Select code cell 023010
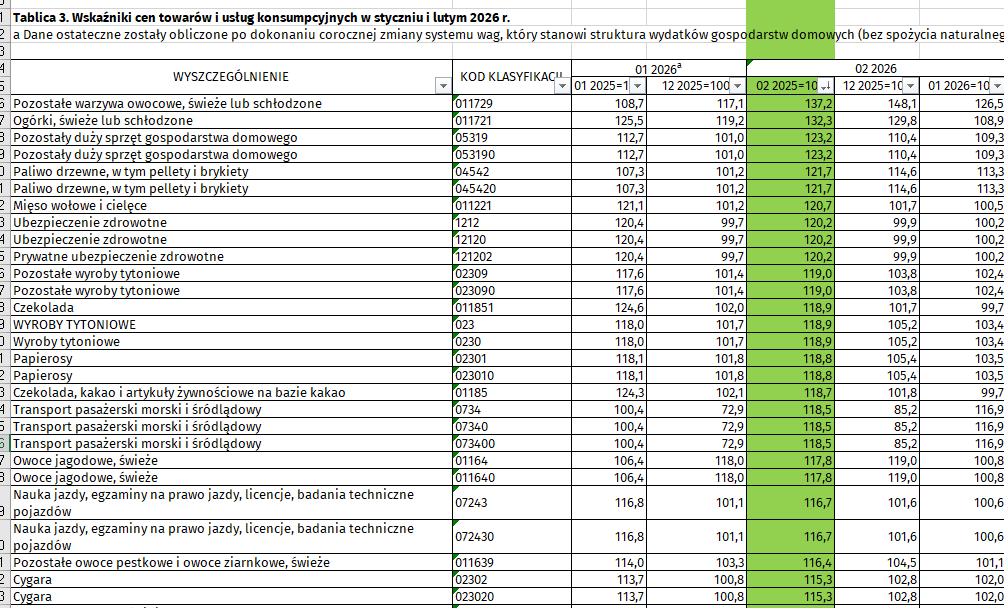This screenshot has width=1004, height=608. click(512, 375)
